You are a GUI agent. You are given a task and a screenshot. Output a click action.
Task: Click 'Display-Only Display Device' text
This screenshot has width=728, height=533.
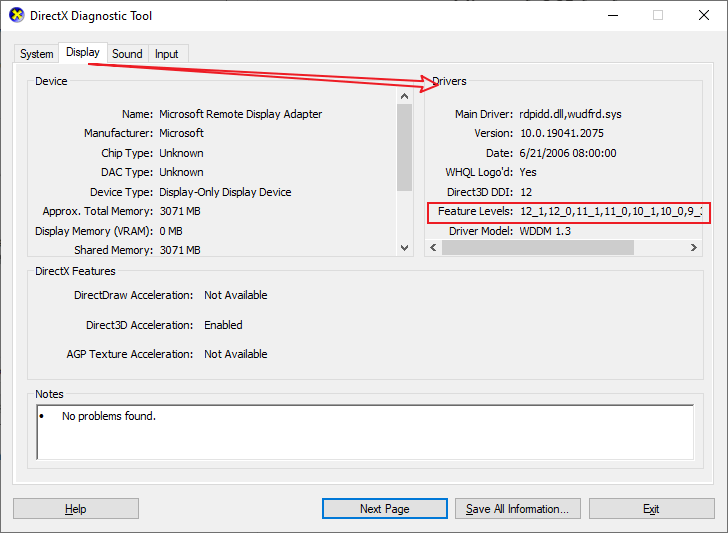225,192
